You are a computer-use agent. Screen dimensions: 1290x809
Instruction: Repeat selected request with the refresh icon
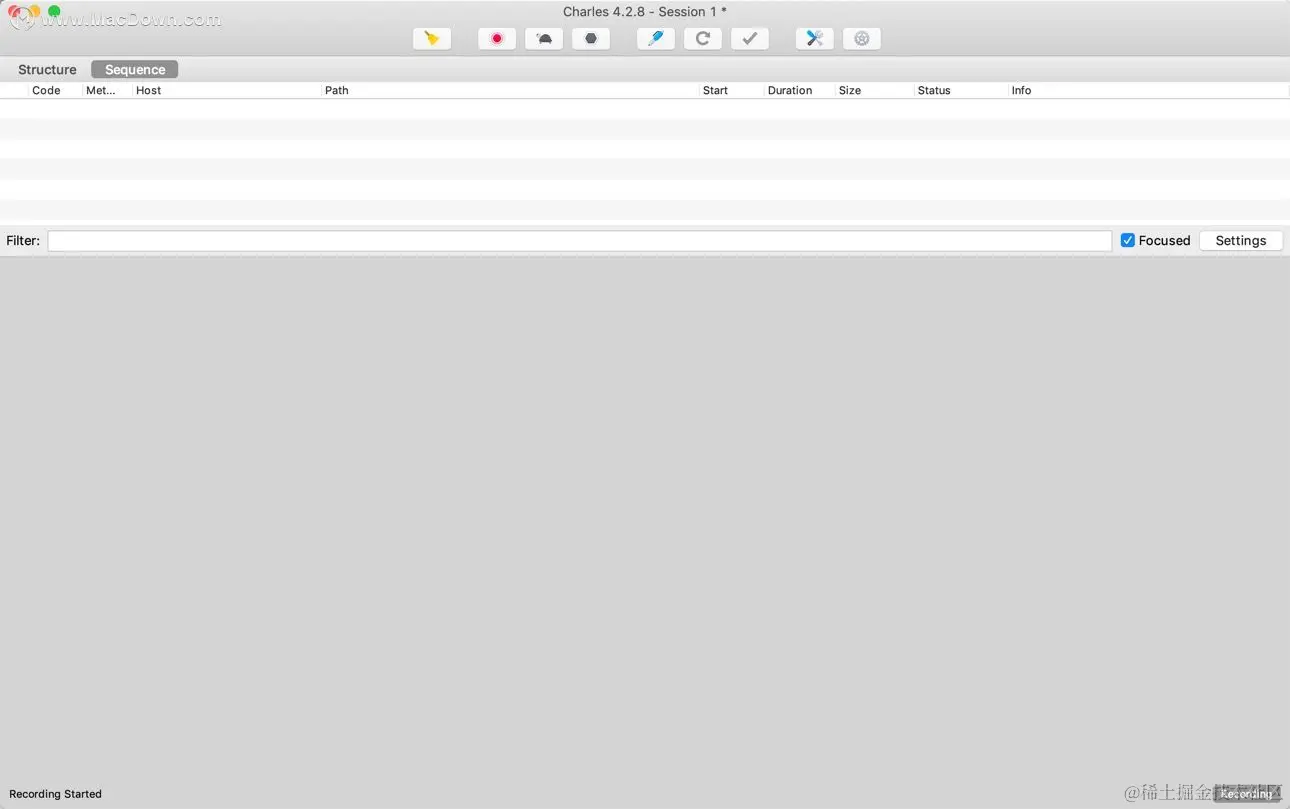tap(703, 38)
